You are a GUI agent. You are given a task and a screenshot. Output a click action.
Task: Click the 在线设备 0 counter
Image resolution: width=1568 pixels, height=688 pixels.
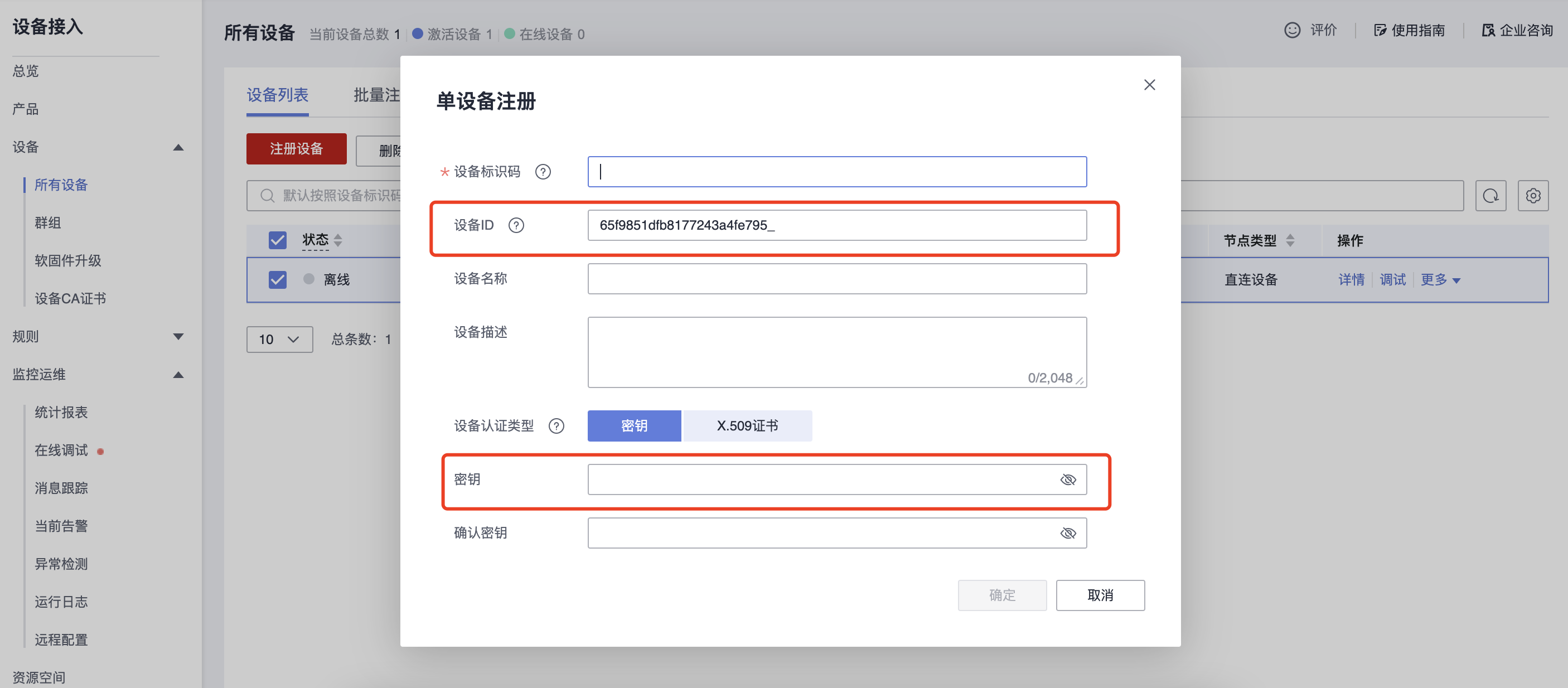pyautogui.click(x=545, y=34)
